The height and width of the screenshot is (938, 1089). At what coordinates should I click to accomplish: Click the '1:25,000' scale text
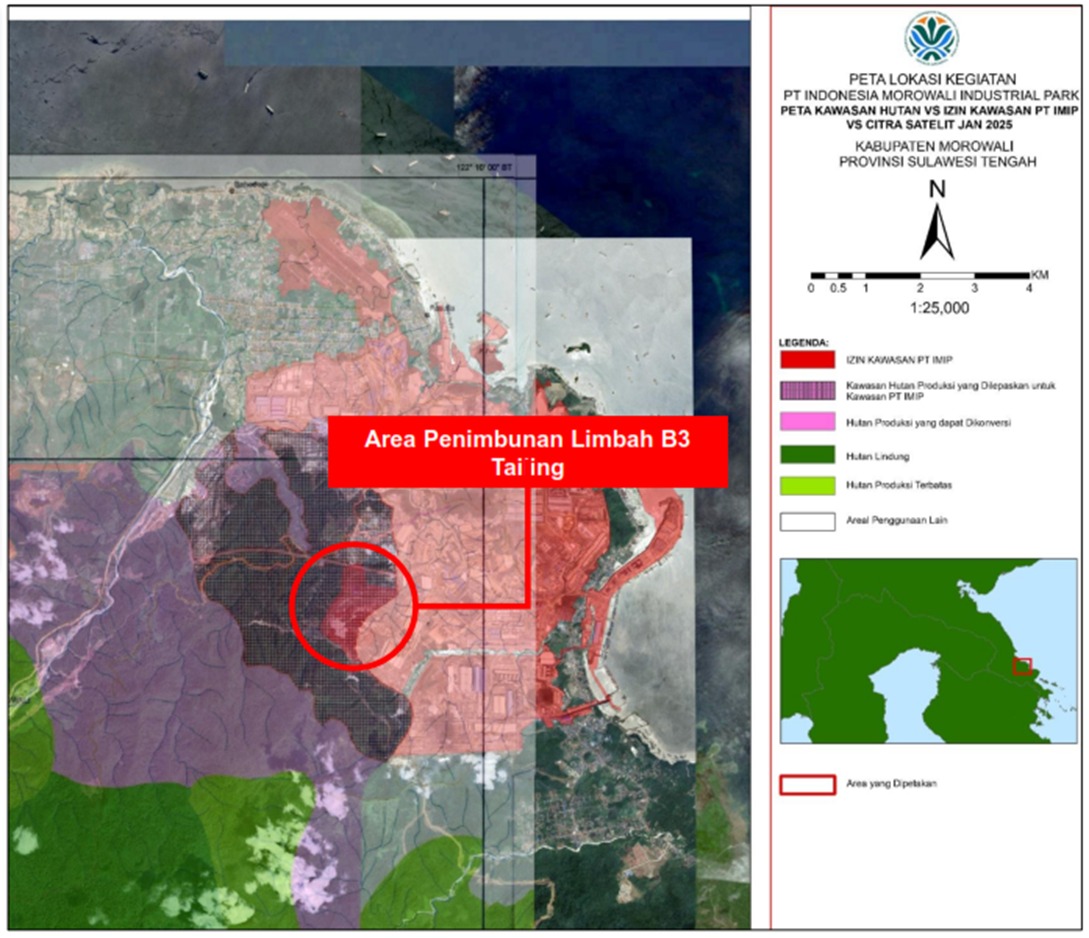[x=939, y=308]
